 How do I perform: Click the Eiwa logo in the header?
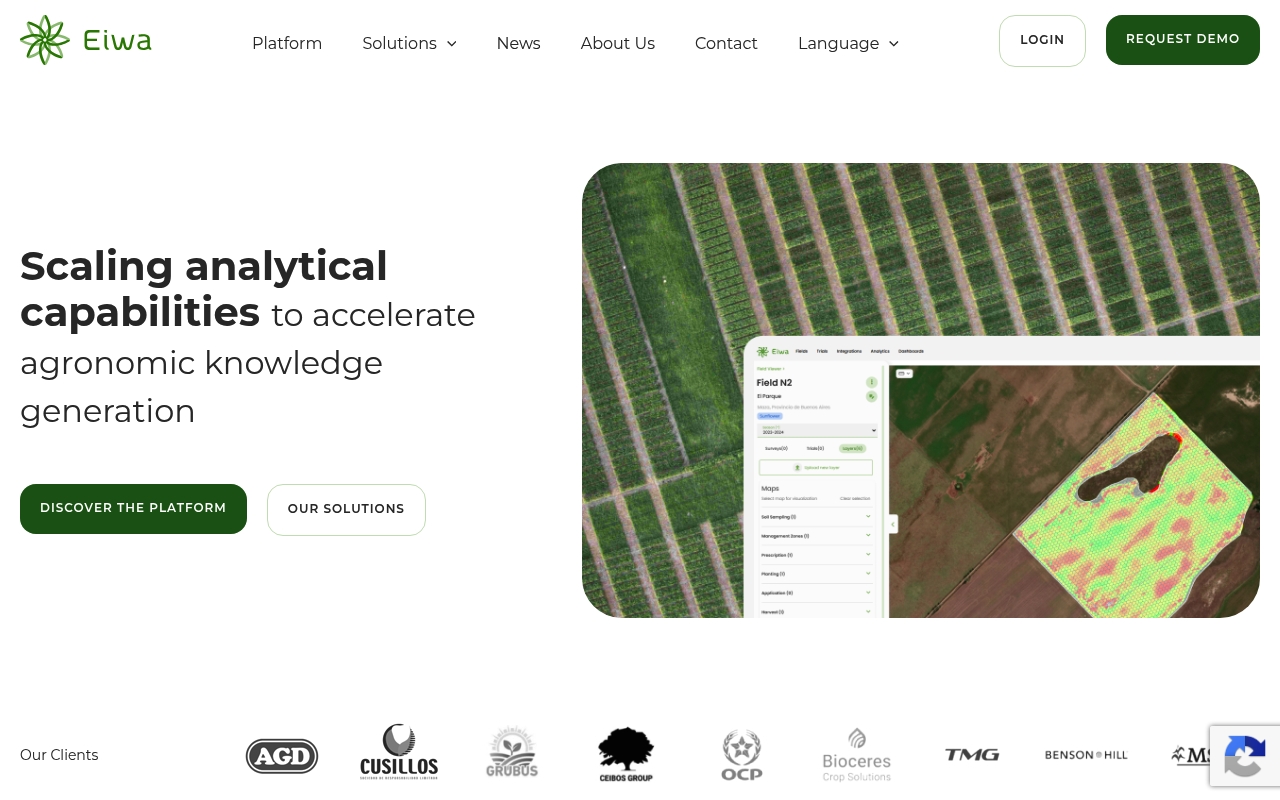pyautogui.click(x=86, y=40)
